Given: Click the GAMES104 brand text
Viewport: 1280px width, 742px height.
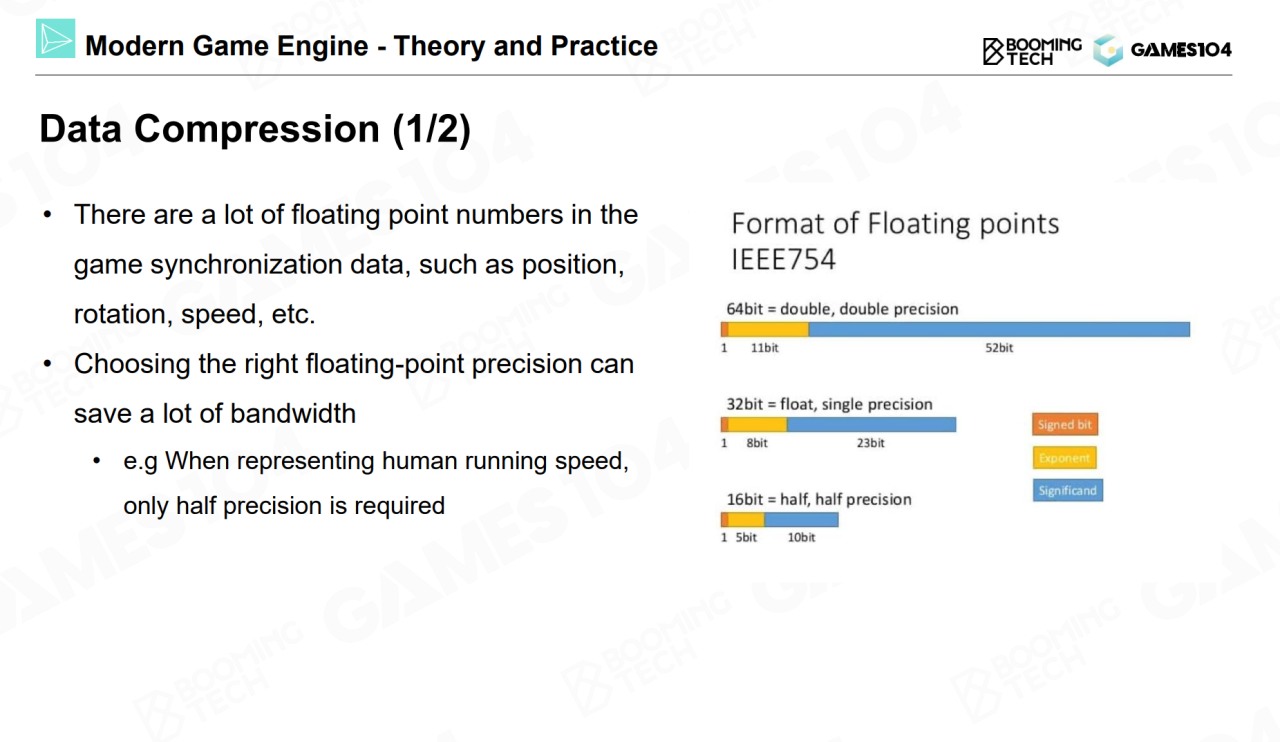Looking at the screenshot, I should [1181, 50].
